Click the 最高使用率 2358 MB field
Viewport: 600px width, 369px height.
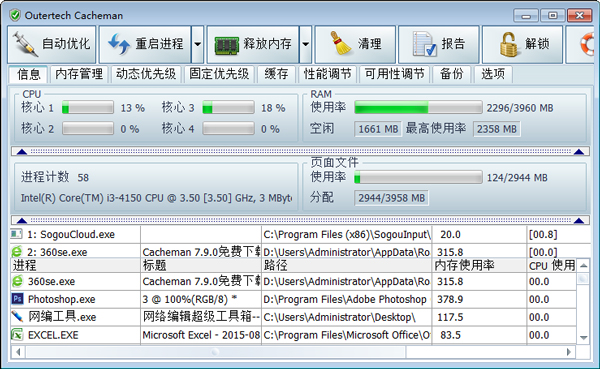point(497,129)
